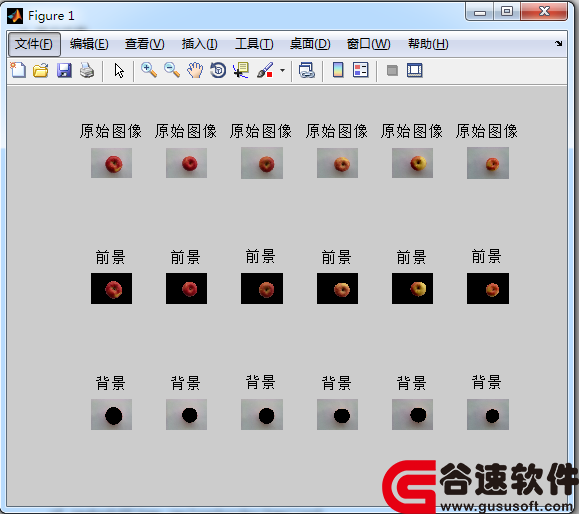
Task: Click sixth 原始图像 title text
Action: click(x=487, y=131)
